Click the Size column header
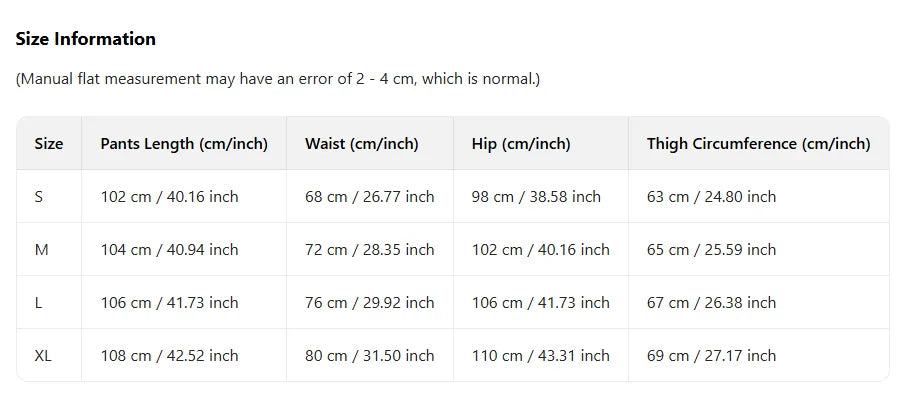Image resolution: width=911 pixels, height=401 pixels. 49,144
